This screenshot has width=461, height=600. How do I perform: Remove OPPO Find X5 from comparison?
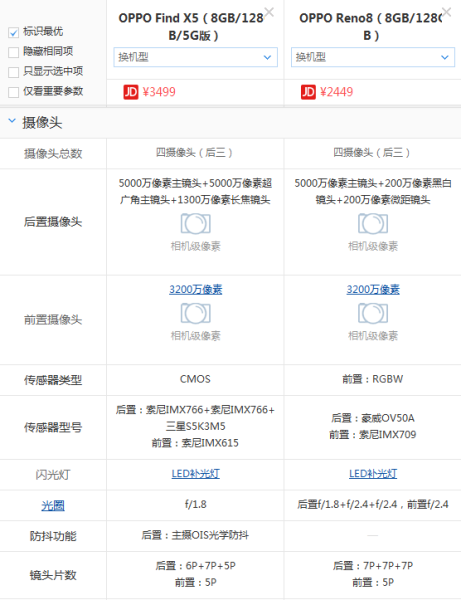pos(269,12)
